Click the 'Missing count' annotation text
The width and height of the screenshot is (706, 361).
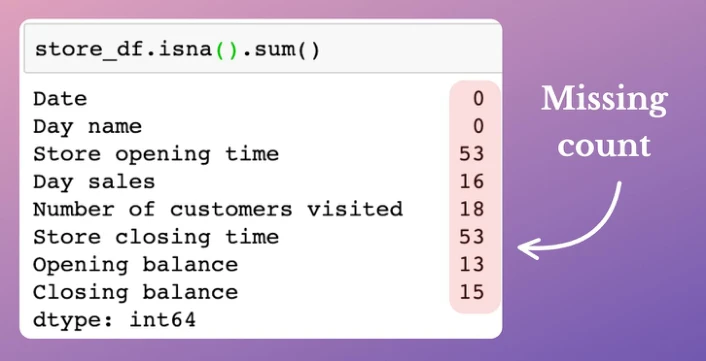[x=604, y=122]
